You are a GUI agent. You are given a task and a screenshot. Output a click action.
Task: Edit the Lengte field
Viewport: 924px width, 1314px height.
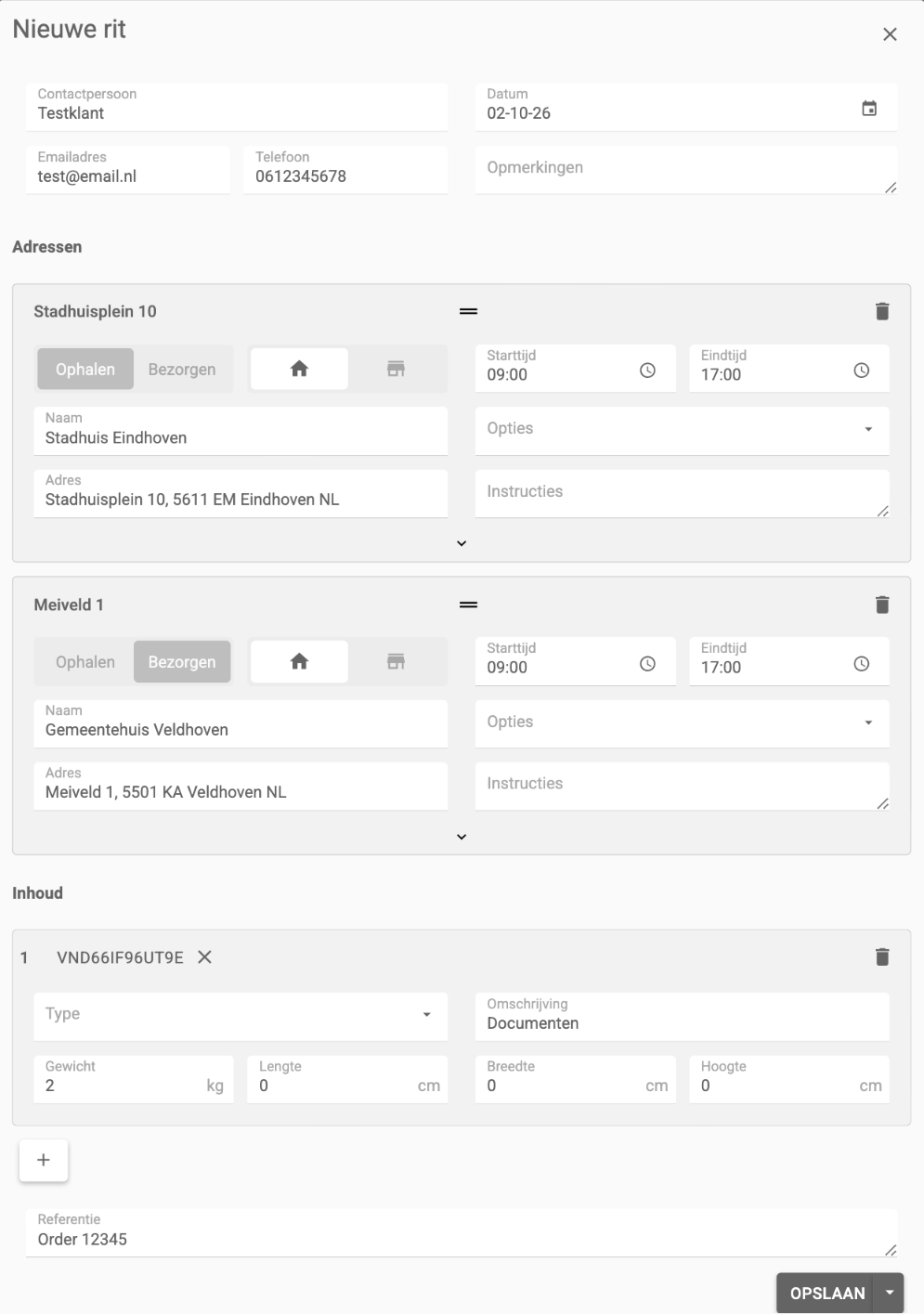[x=347, y=1079]
